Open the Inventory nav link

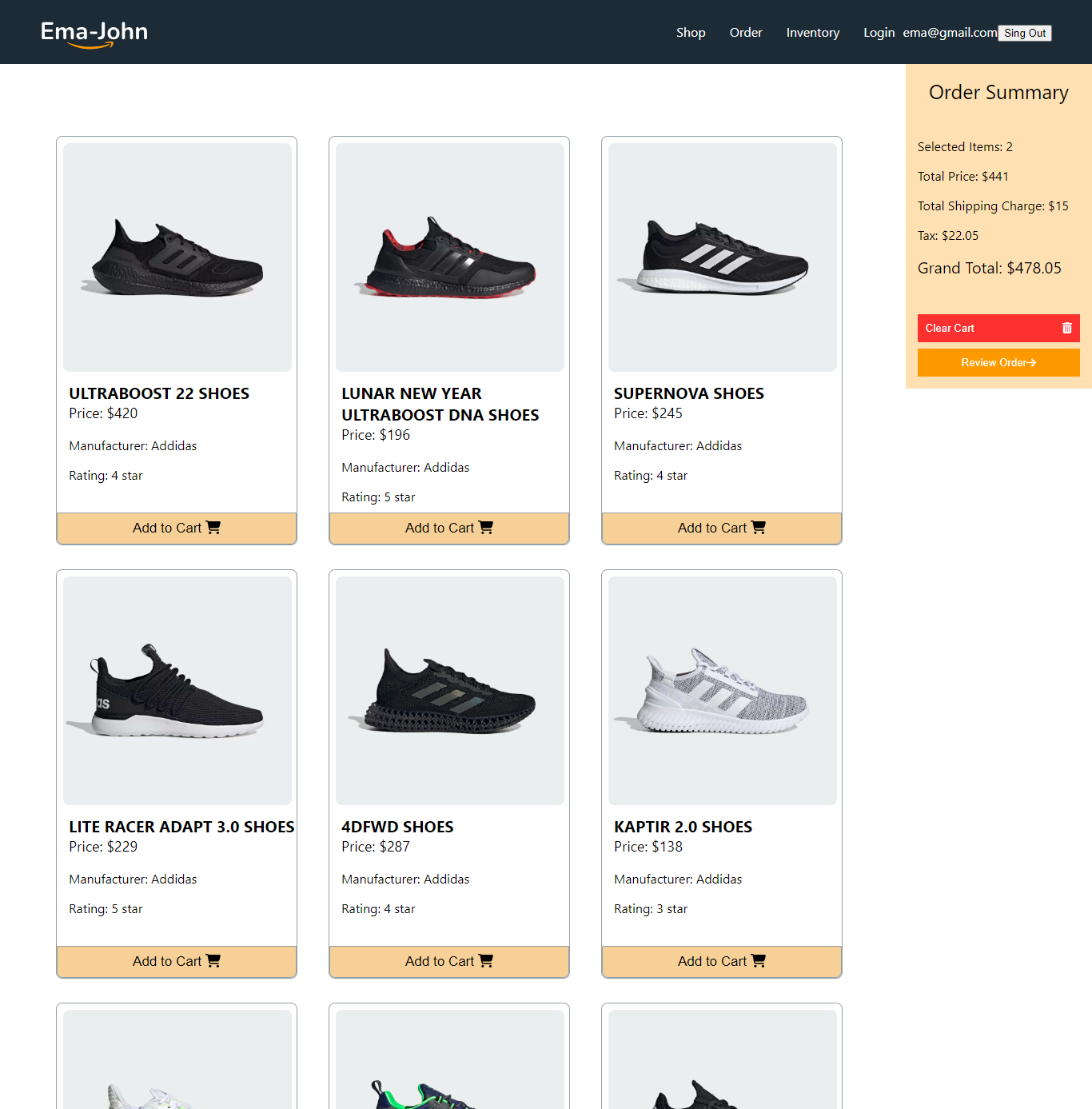(x=813, y=33)
